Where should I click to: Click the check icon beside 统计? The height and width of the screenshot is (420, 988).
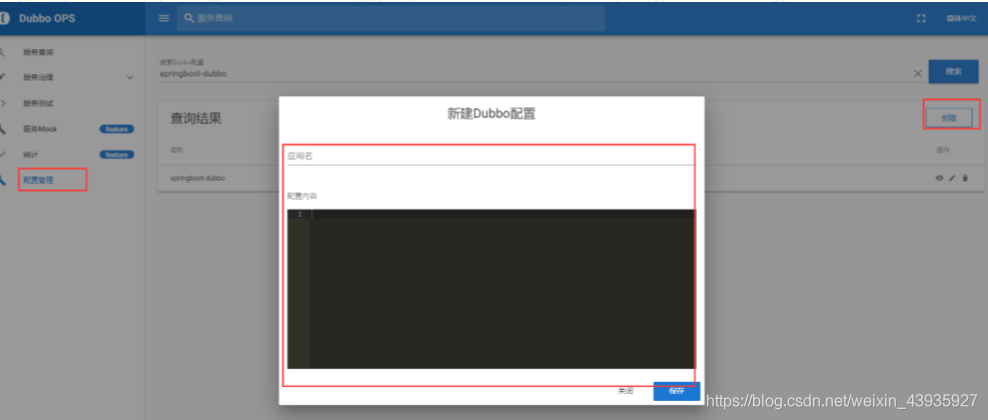(3, 154)
